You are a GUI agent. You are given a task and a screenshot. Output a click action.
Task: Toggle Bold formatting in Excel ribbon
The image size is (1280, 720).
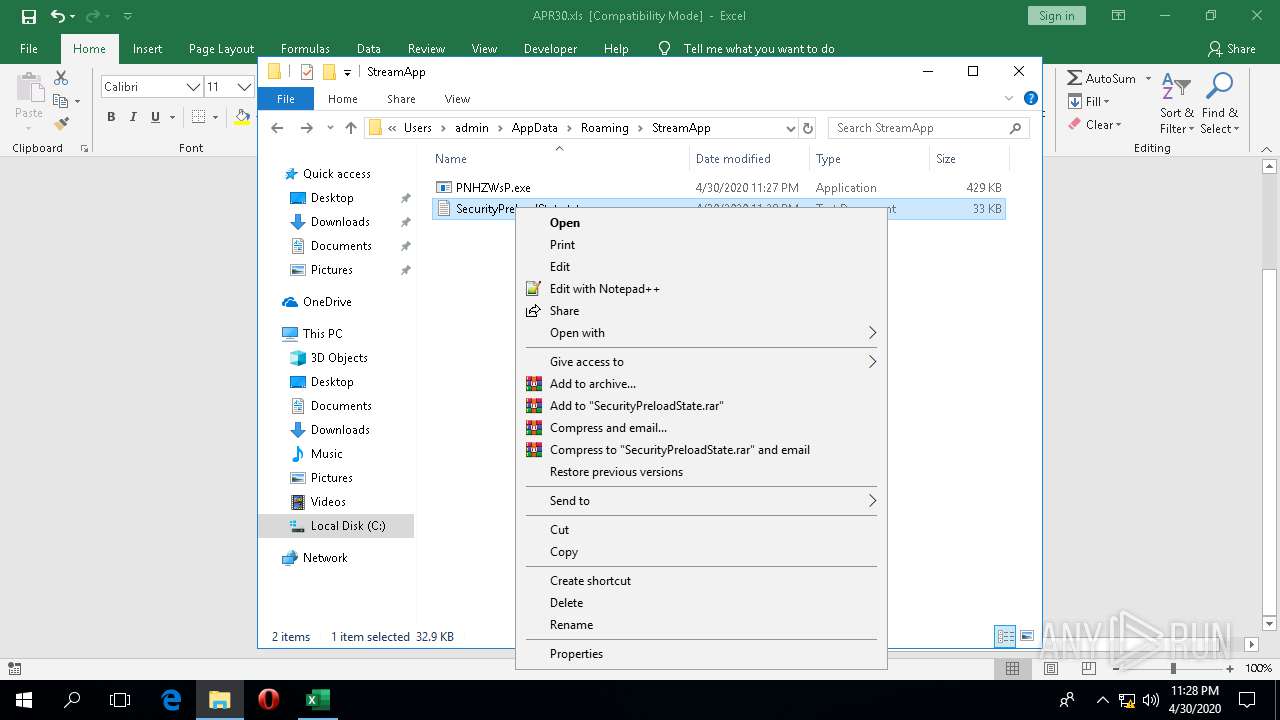[x=111, y=117]
